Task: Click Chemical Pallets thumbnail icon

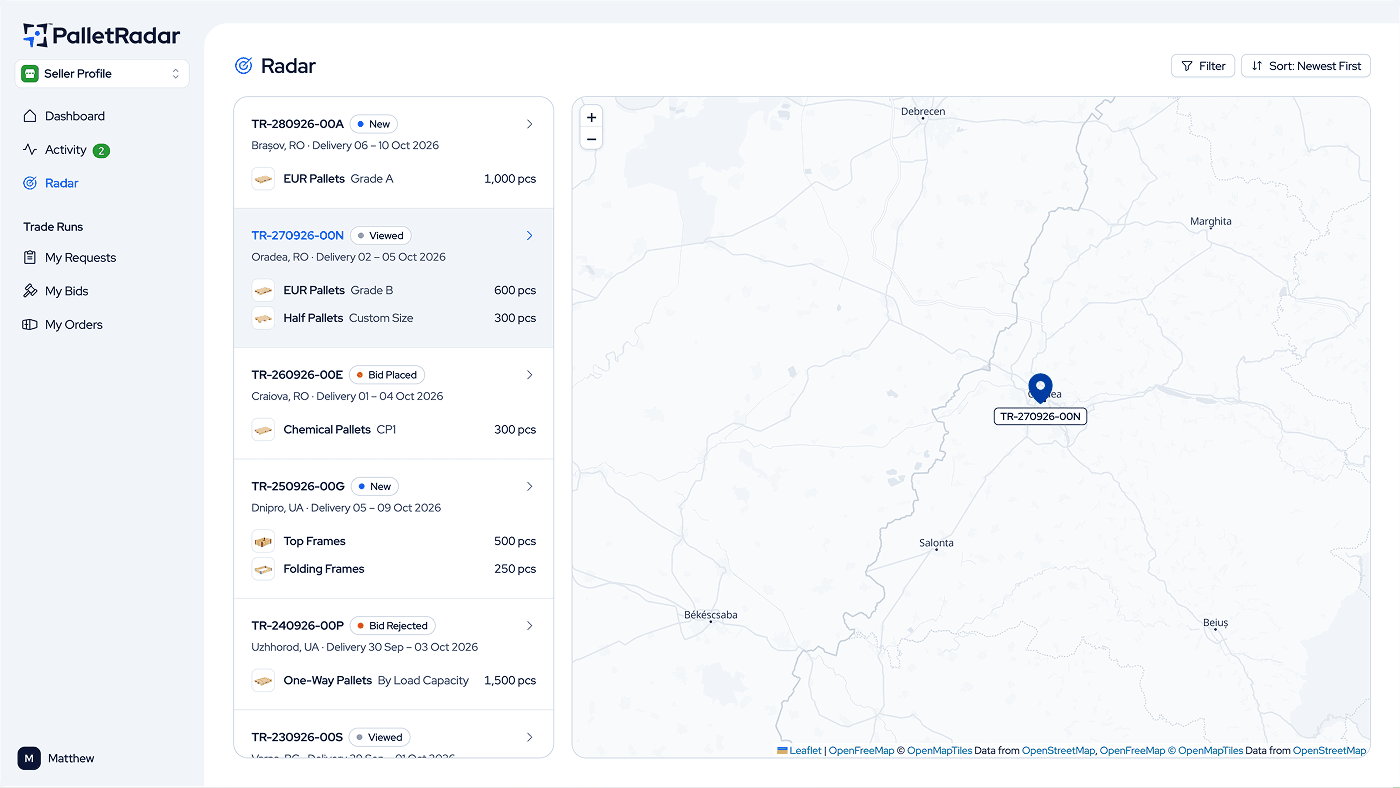Action: pyautogui.click(x=263, y=430)
